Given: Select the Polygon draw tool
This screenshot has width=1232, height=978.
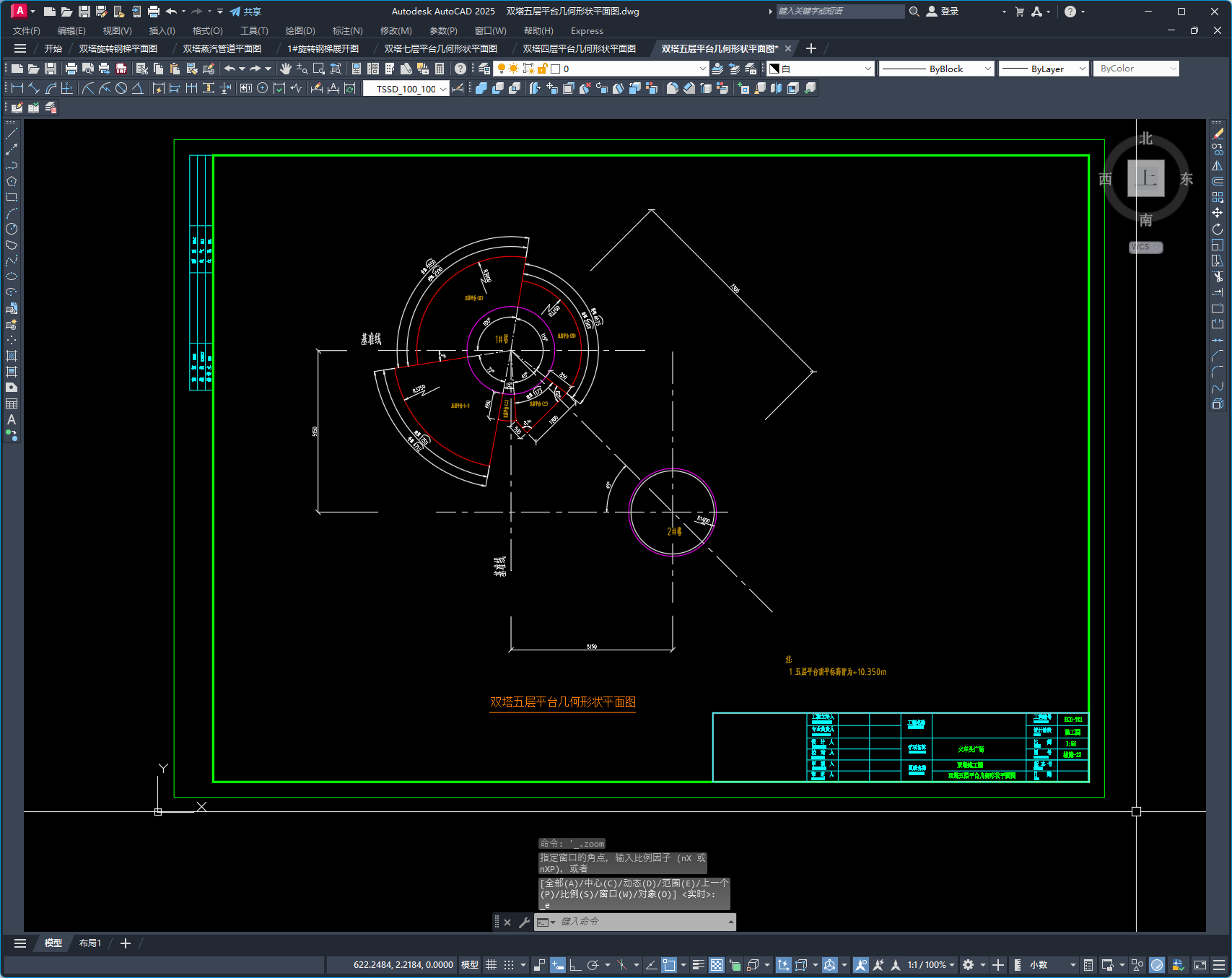Looking at the screenshot, I should [x=12, y=181].
